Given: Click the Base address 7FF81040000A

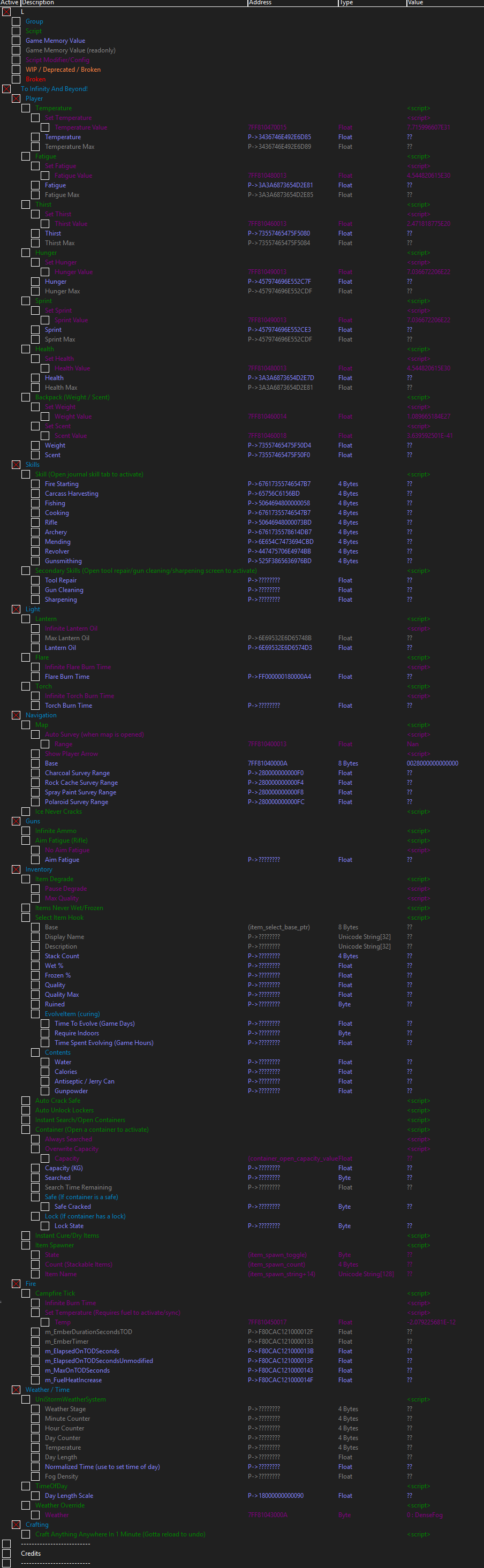Looking at the screenshot, I should click(x=267, y=763).
